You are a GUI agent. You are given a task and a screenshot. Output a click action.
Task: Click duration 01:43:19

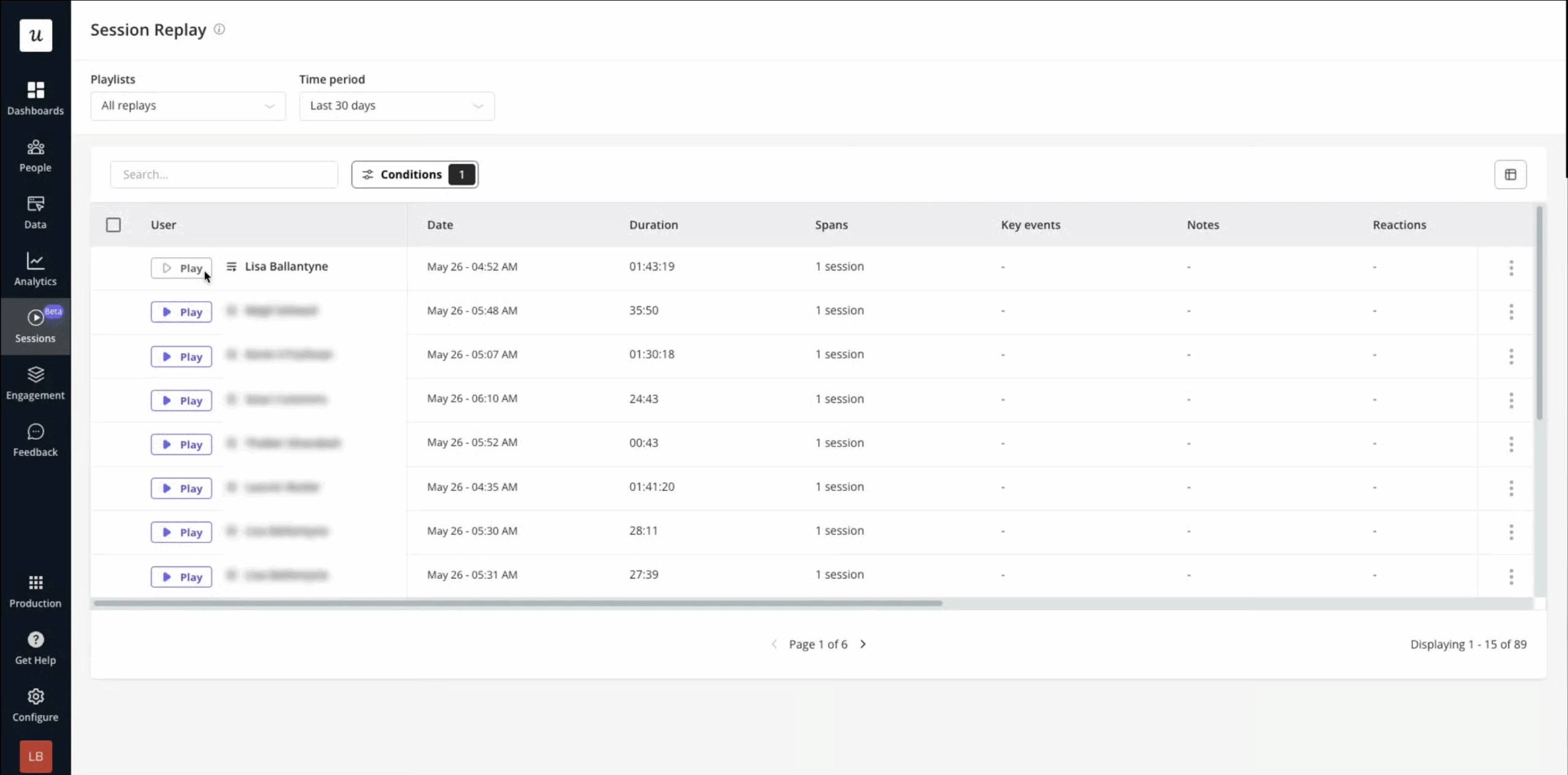(x=652, y=266)
